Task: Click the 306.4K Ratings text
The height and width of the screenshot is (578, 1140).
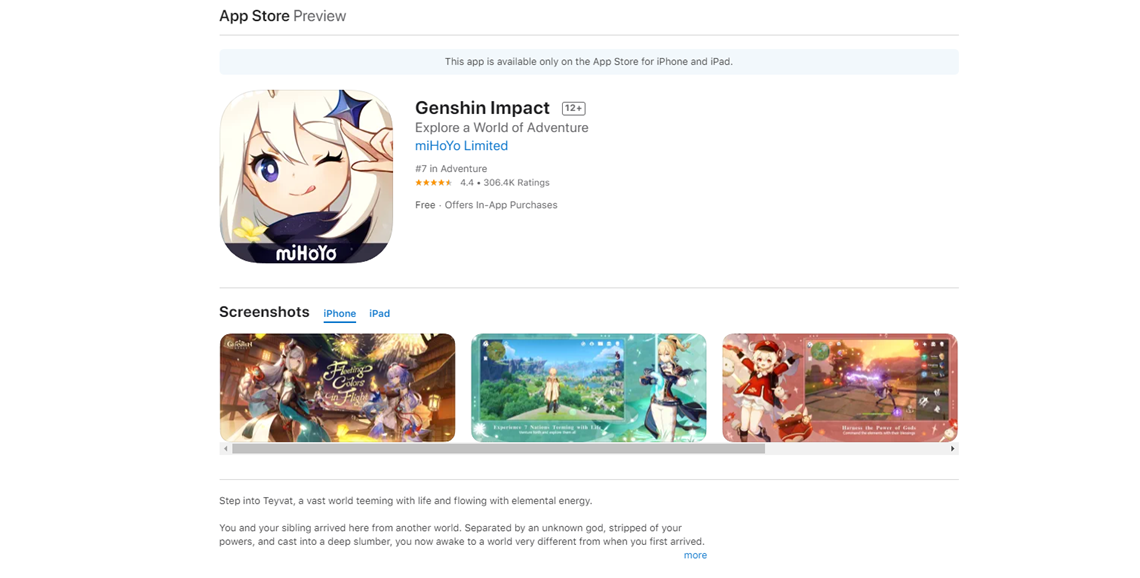Action: [x=516, y=182]
